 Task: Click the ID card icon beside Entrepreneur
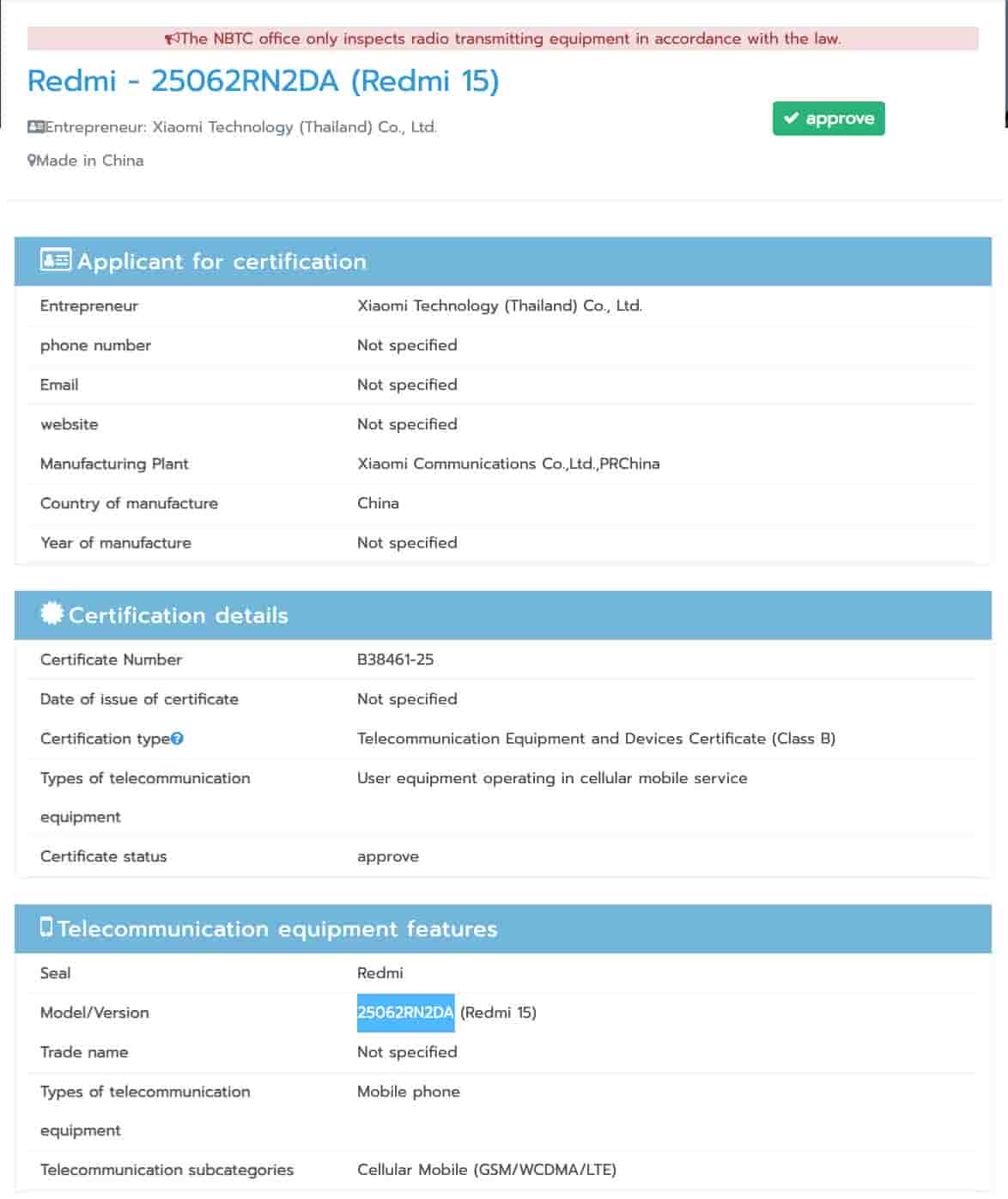coord(35,127)
